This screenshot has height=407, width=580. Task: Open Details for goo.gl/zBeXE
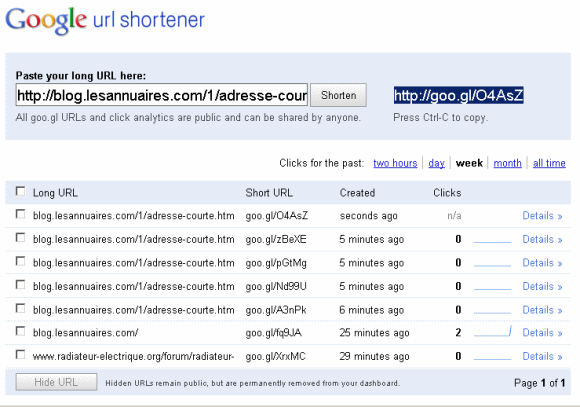pos(542,239)
